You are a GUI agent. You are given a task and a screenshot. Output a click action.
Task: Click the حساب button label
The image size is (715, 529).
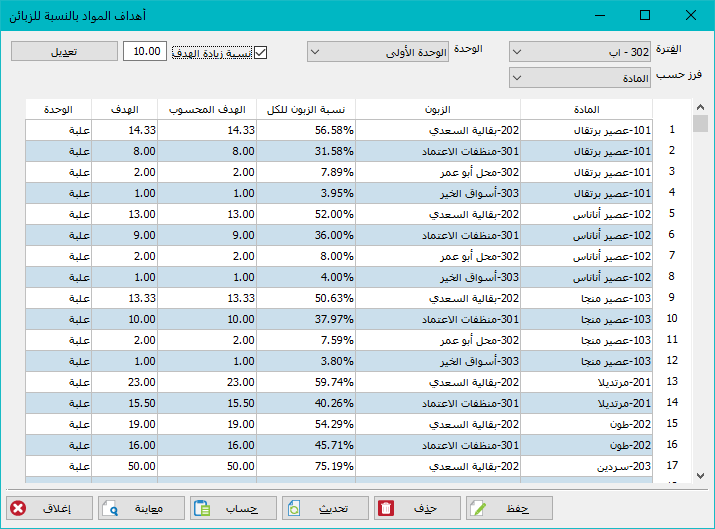tap(242, 508)
